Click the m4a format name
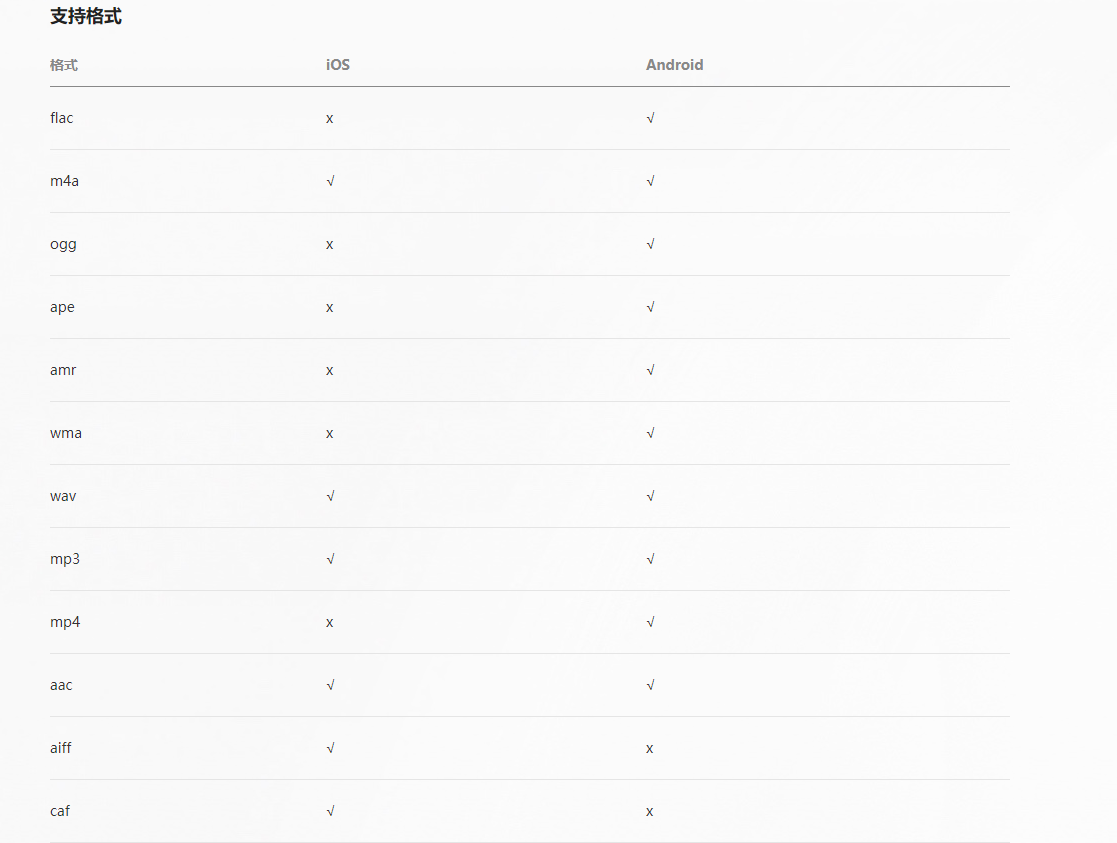Screen dimensions: 1117x843 click(x=64, y=181)
